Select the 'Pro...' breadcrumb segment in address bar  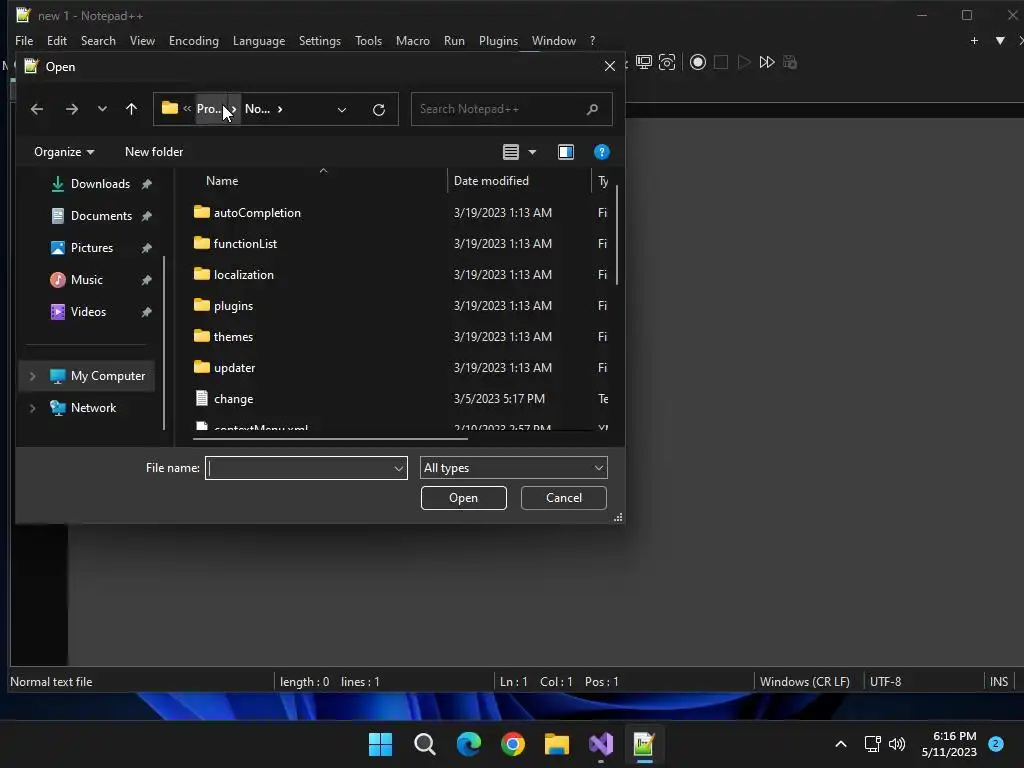208,109
